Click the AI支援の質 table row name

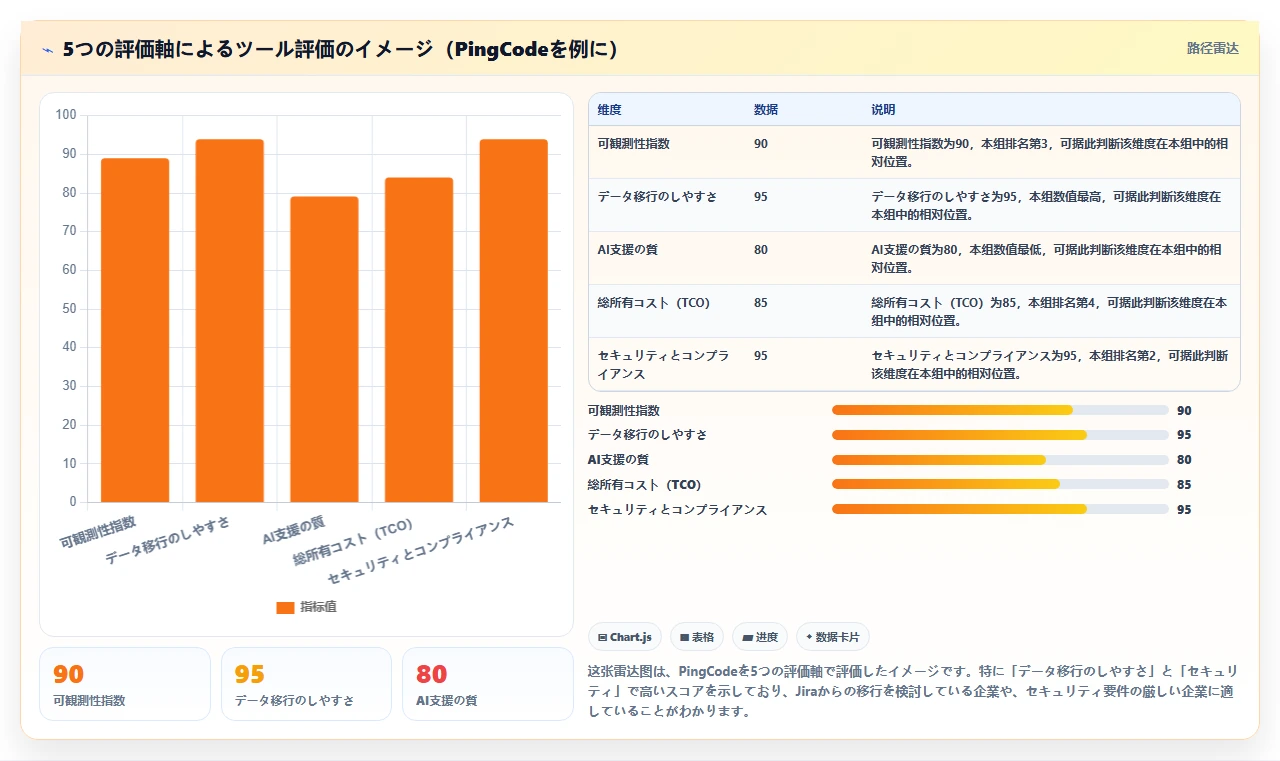coord(628,250)
